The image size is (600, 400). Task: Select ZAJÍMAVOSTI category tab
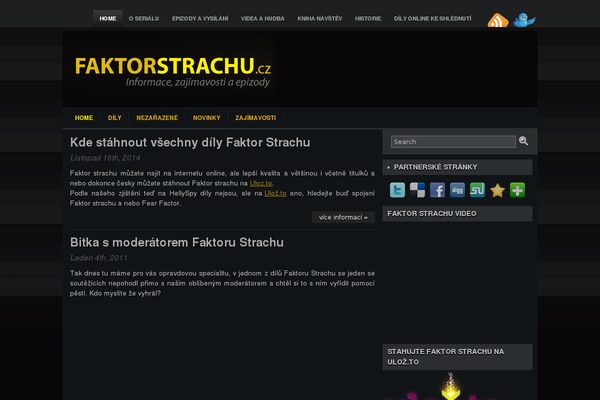(x=256, y=118)
